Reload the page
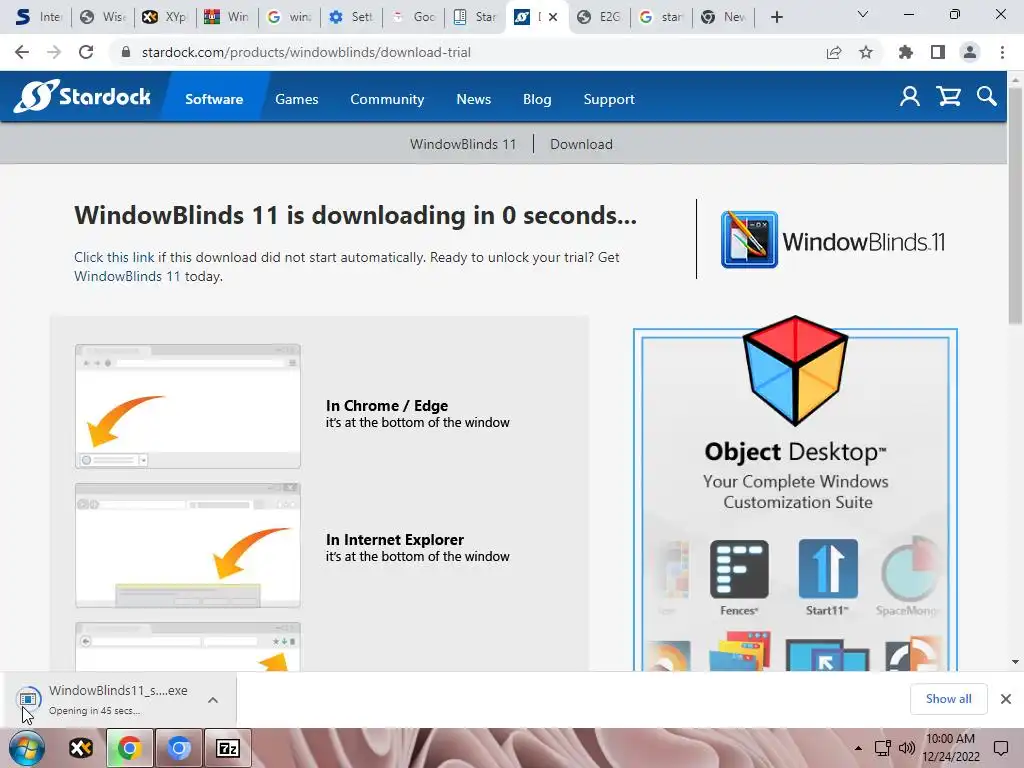The image size is (1024, 768). tap(86, 52)
